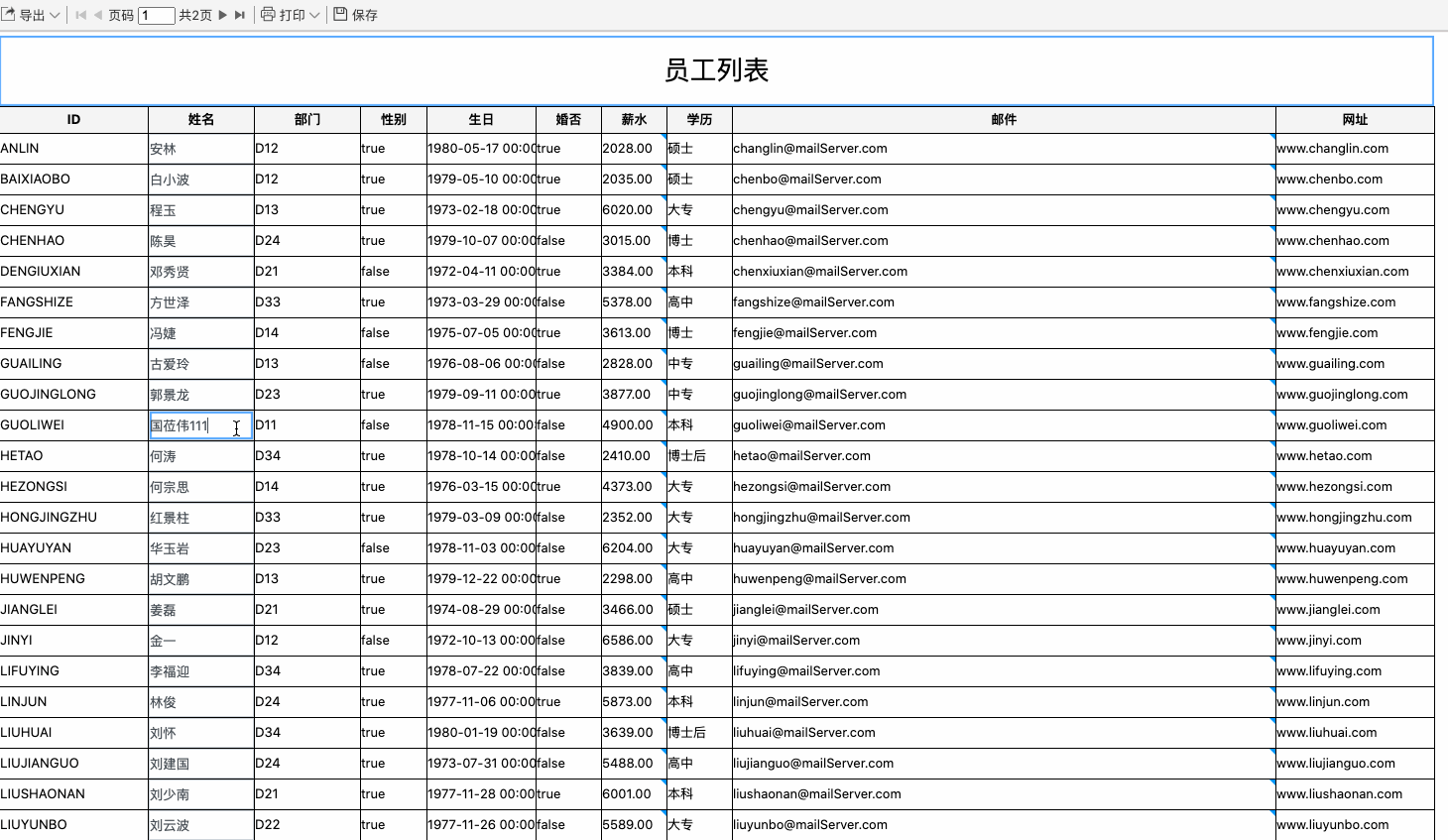The height and width of the screenshot is (840, 1448).
Task: Open the 打印 print dropdown
Action: 290,15
